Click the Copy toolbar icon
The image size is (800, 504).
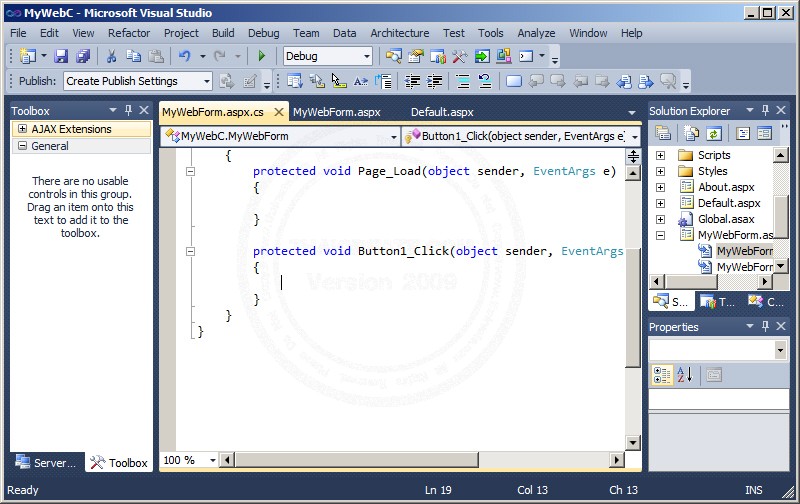pos(134,56)
